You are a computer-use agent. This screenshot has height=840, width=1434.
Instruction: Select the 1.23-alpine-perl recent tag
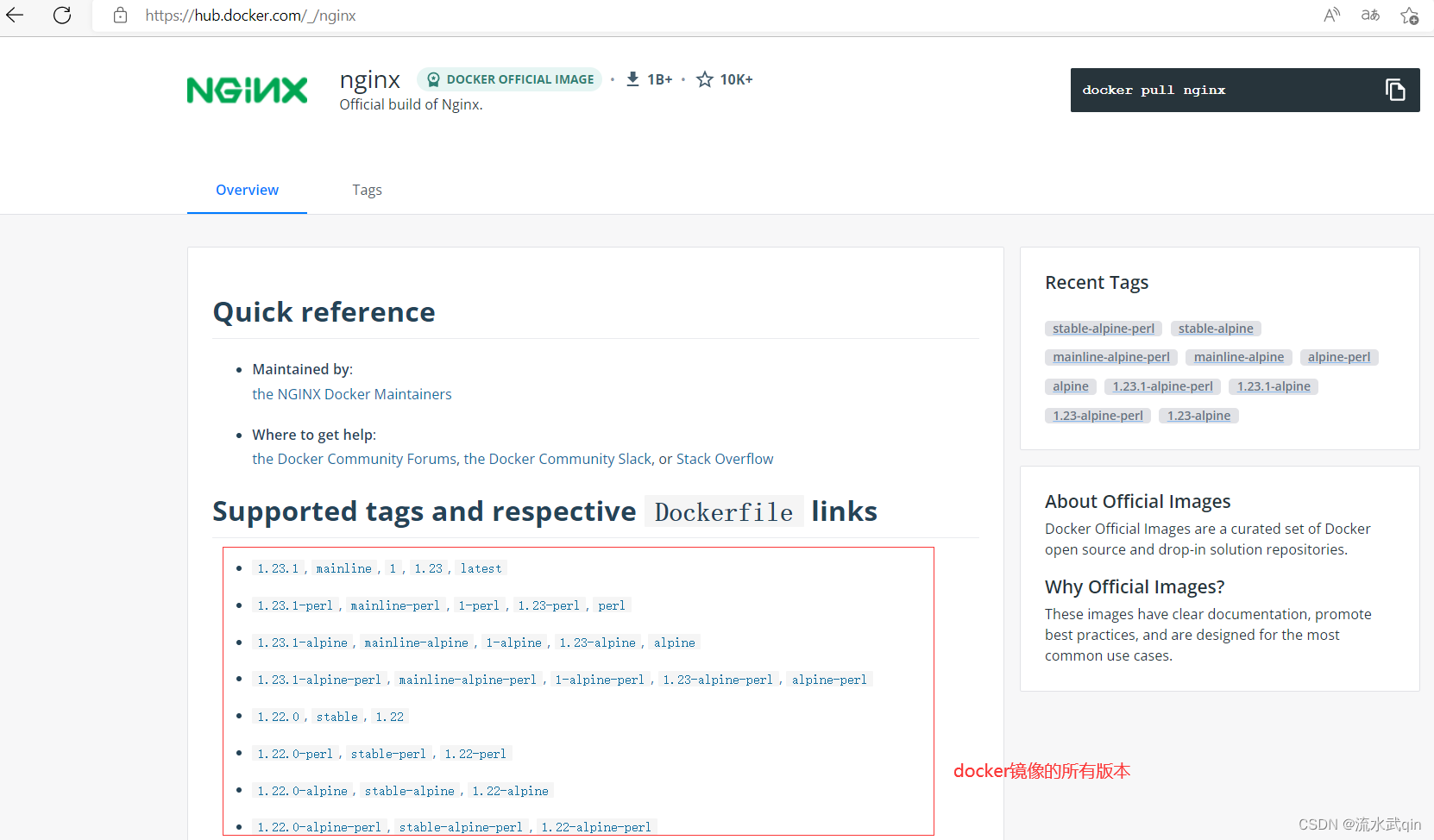click(1098, 416)
